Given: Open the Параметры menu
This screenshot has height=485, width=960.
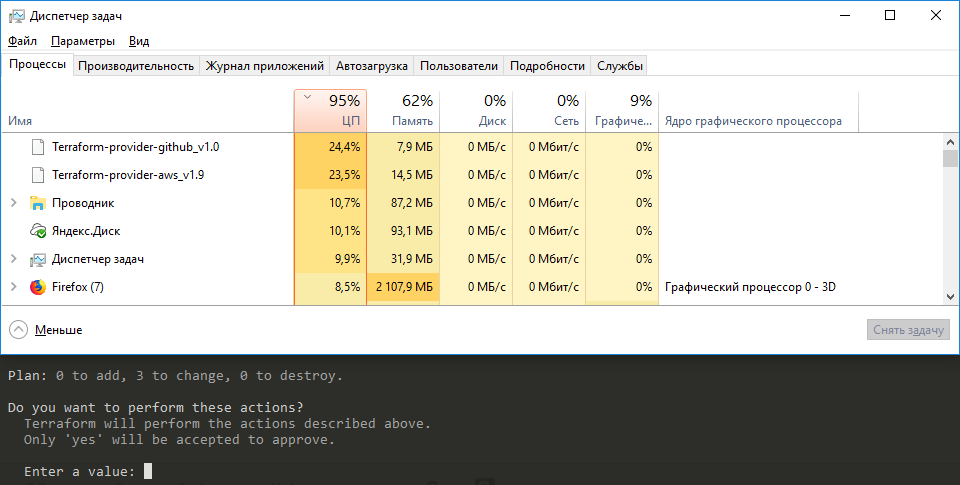Looking at the screenshot, I should [83, 41].
